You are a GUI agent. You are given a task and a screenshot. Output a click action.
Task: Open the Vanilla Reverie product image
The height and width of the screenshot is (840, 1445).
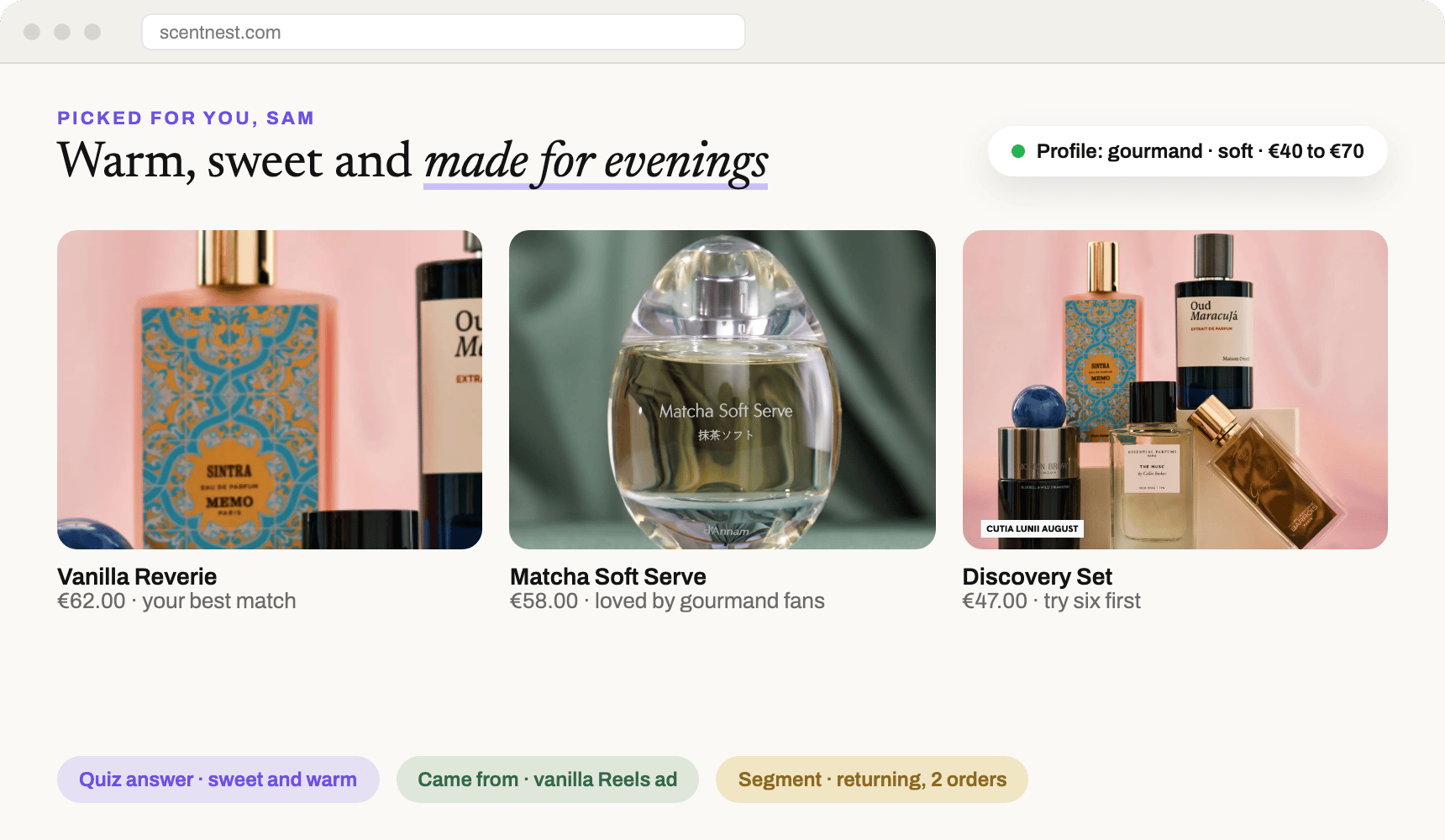[x=270, y=390]
